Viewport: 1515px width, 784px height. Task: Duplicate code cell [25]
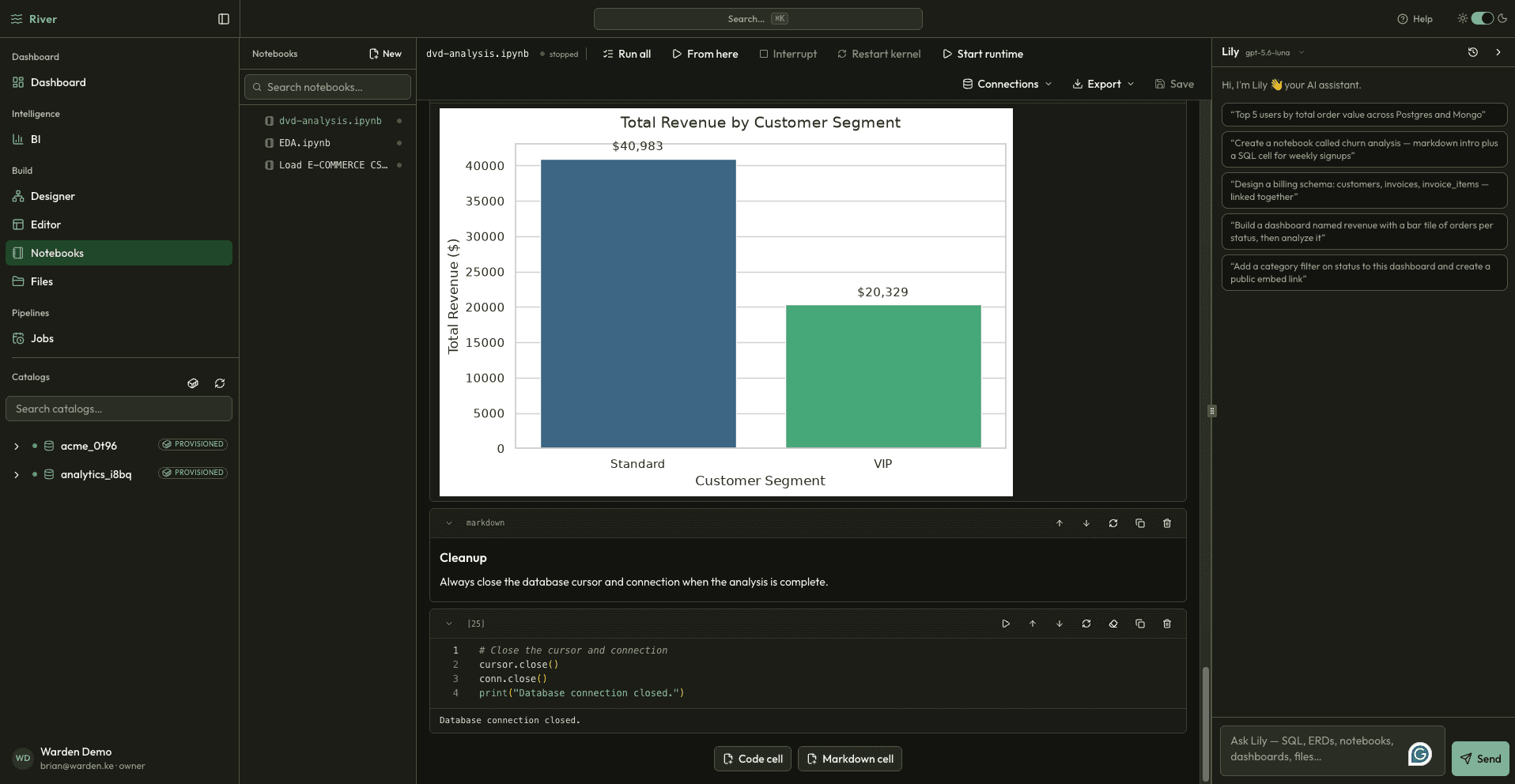tap(1140, 624)
